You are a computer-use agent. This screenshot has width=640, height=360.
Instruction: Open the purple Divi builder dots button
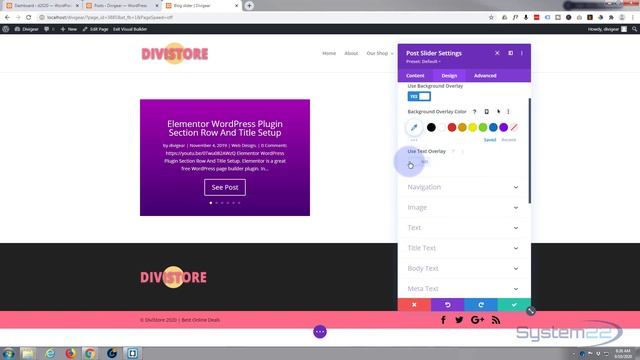pos(320,332)
